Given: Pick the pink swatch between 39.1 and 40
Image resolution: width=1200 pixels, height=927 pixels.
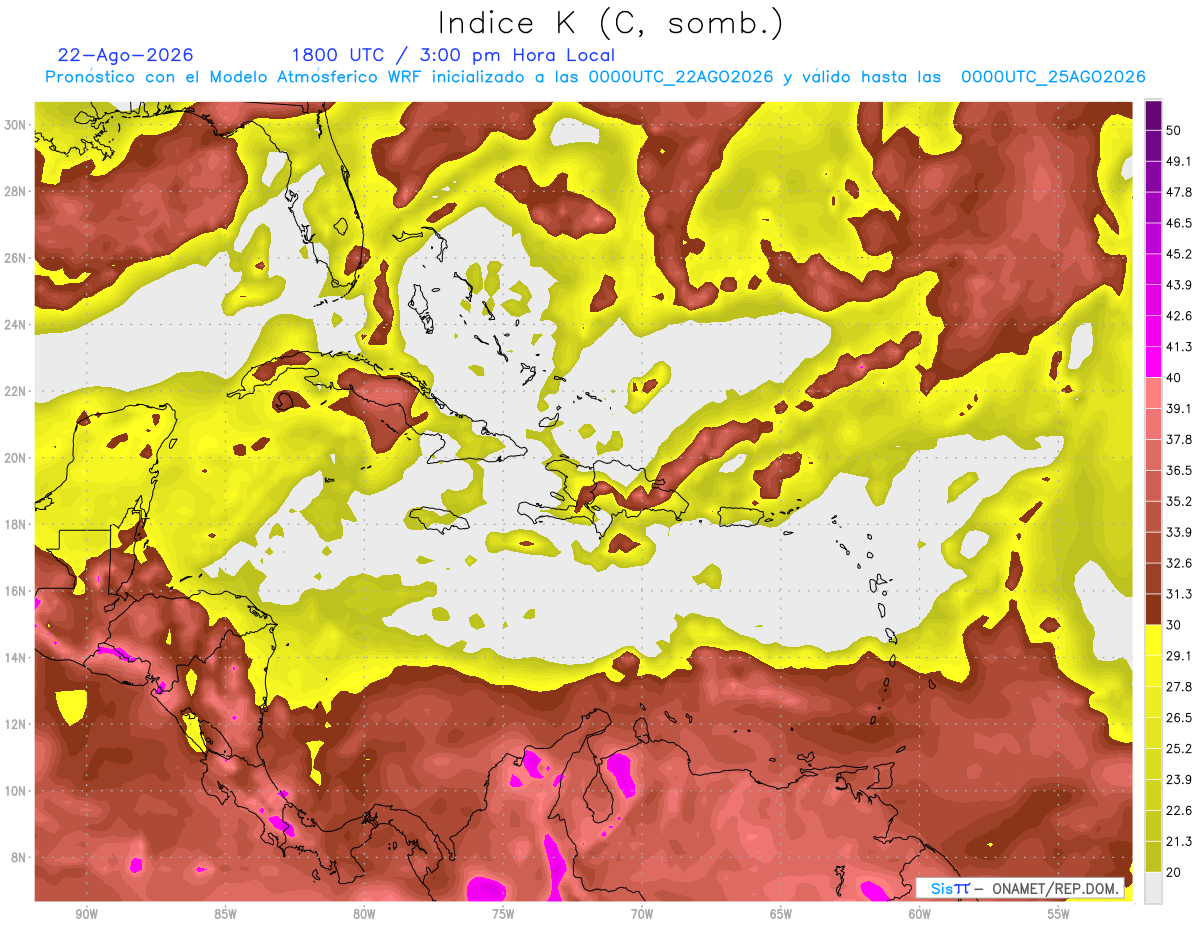Looking at the screenshot, I should pos(1153,393).
